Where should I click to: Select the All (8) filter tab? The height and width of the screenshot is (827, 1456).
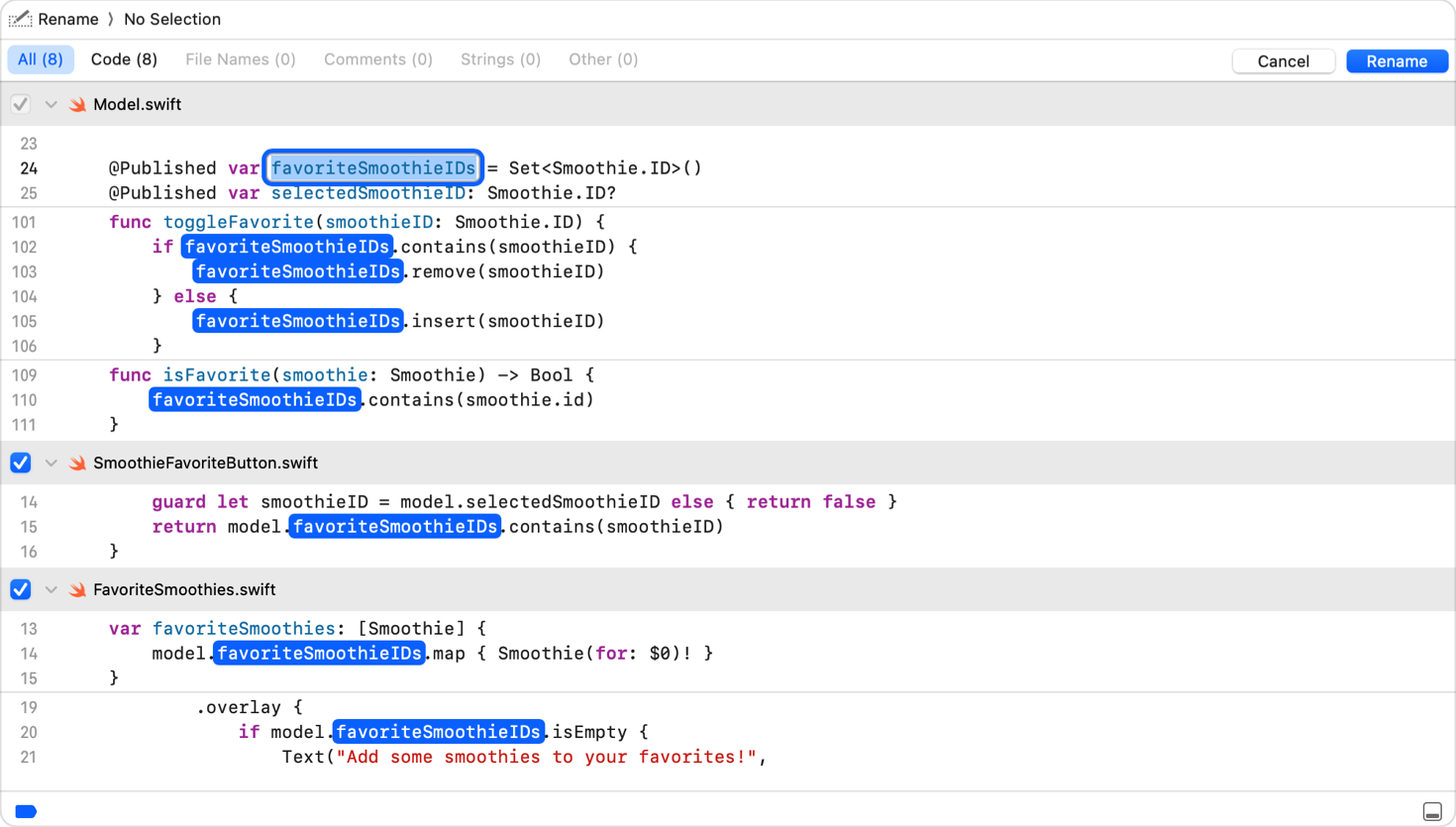[x=41, y=59]
